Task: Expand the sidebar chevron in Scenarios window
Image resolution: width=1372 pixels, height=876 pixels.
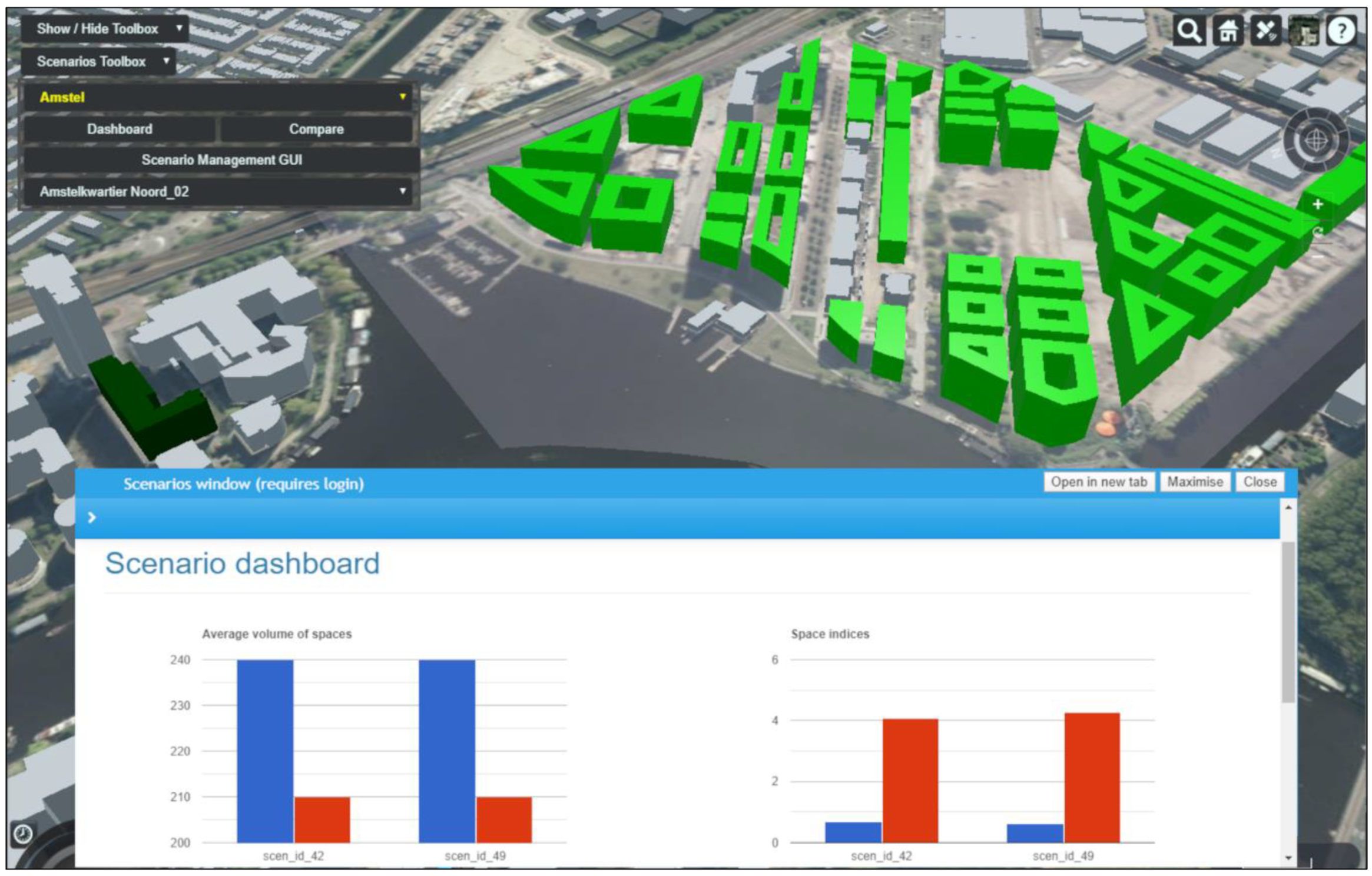Action: coord(92,517)
